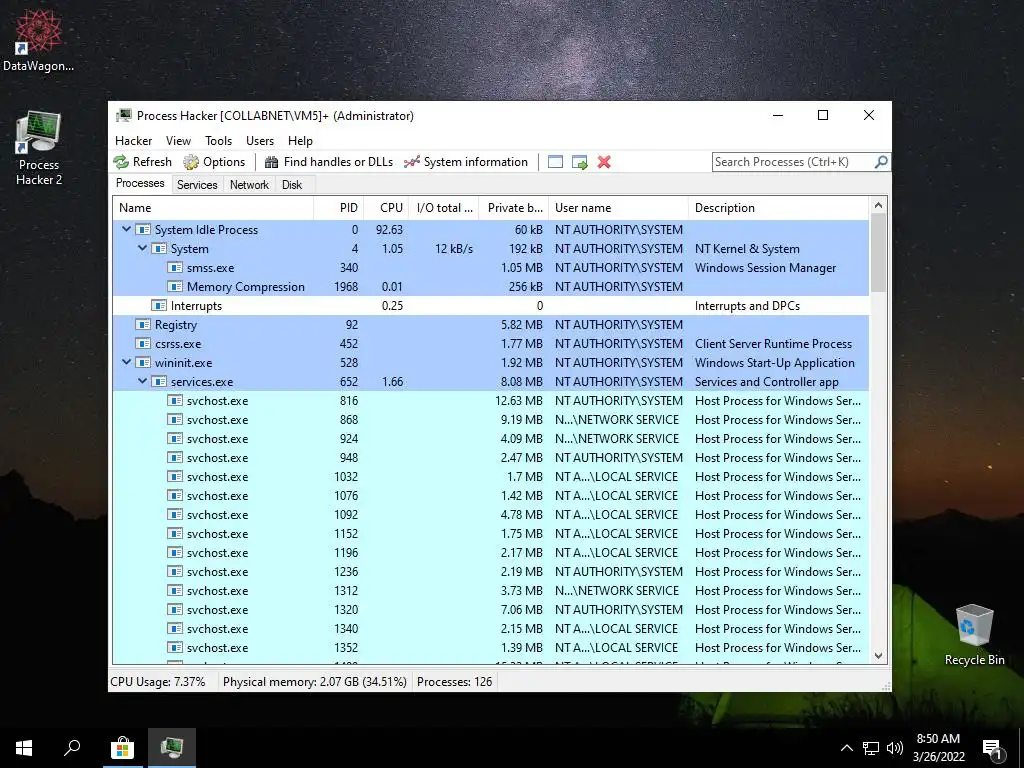1024x768 pixels.
Task: Click the scrollbar up arrow
Action: [878, 205]
